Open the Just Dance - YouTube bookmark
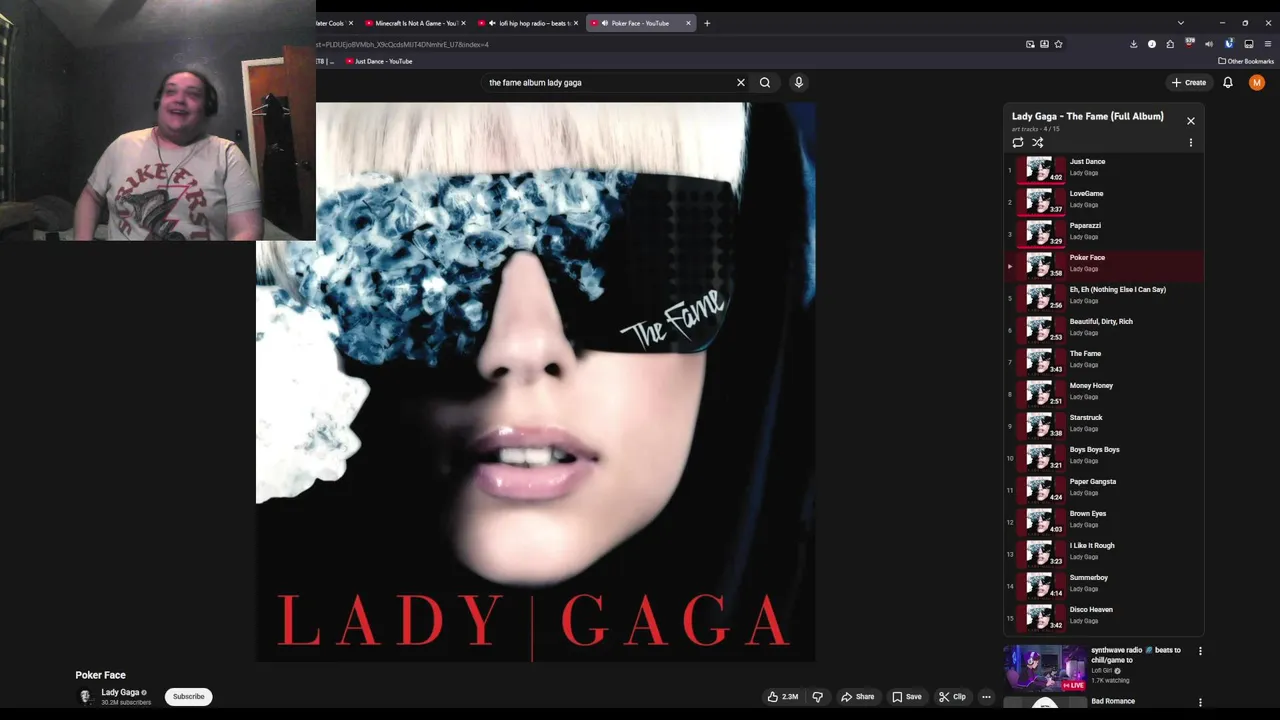 click(x=379, y=61)
